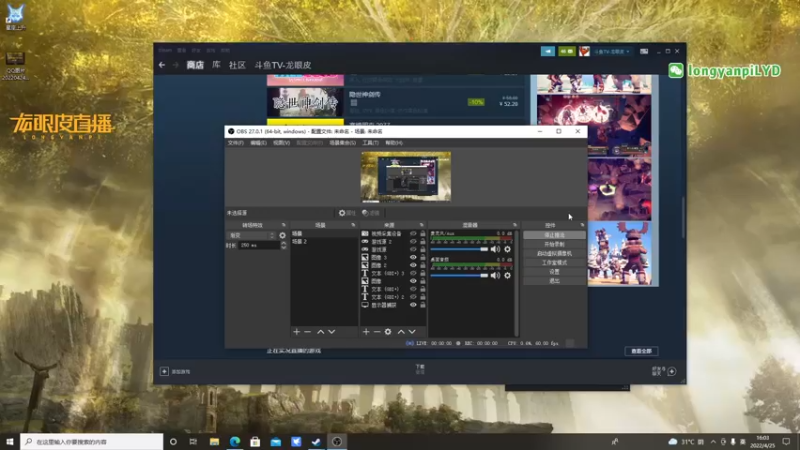This screenshot has height=450, width=800.
Task: Decrease transition duration with down arrow
Action: (x=284, y=247)
